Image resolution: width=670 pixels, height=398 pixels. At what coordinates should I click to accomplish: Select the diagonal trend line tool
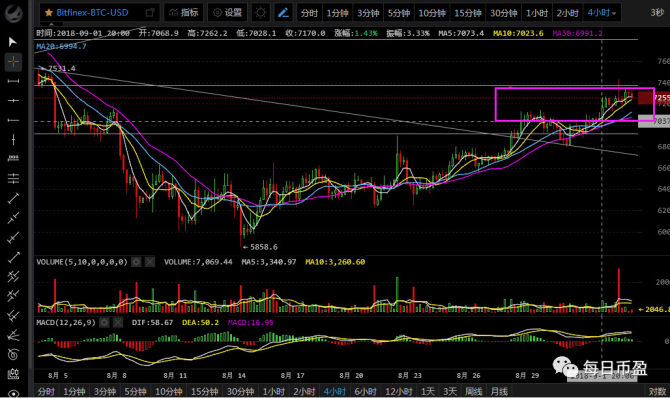pos(13,198)
